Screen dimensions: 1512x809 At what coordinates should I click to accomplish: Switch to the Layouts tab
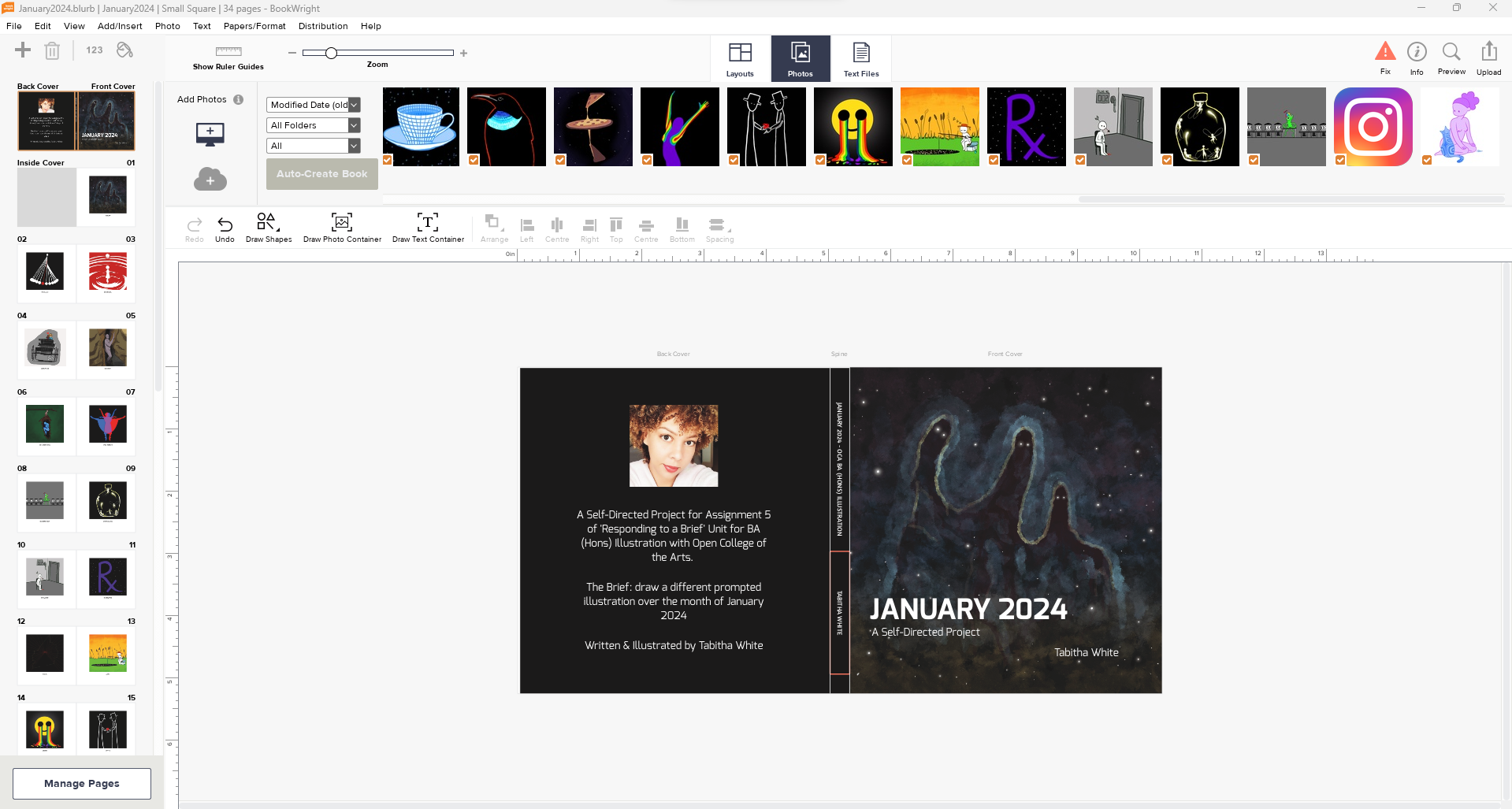pyautogui.click(x=740, y=59)
